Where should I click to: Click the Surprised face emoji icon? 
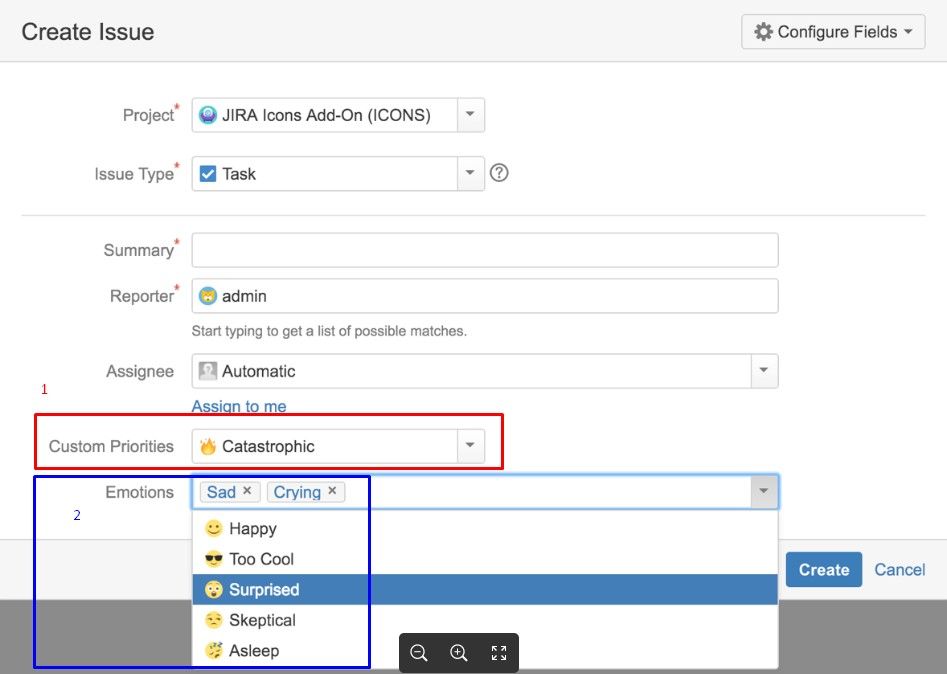(x=214, y=589)
